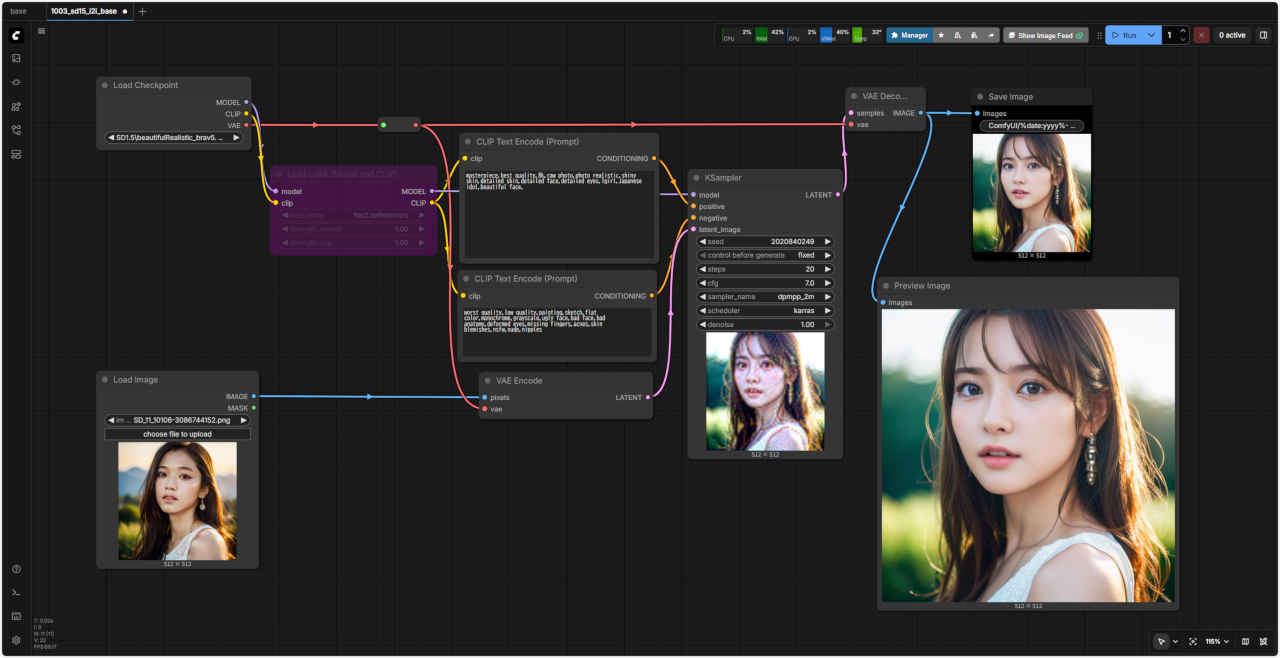1280x658 pixels.
Task: Toggle the minimap icon at bottom right
Action: tap(1245, 641)
